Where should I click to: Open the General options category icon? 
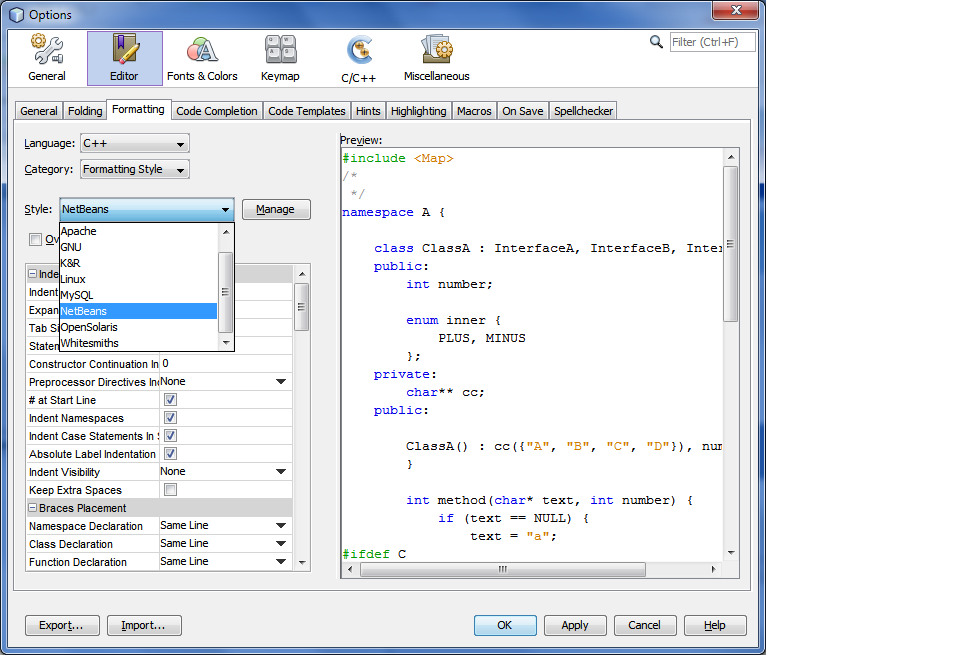pos(46,57)
